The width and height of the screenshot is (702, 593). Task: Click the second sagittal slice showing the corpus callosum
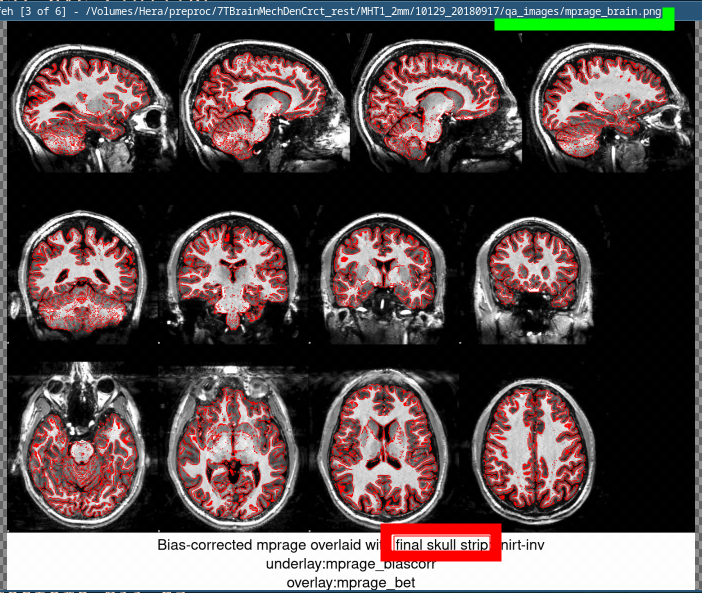pyautogui.click(x=265, y=106)
